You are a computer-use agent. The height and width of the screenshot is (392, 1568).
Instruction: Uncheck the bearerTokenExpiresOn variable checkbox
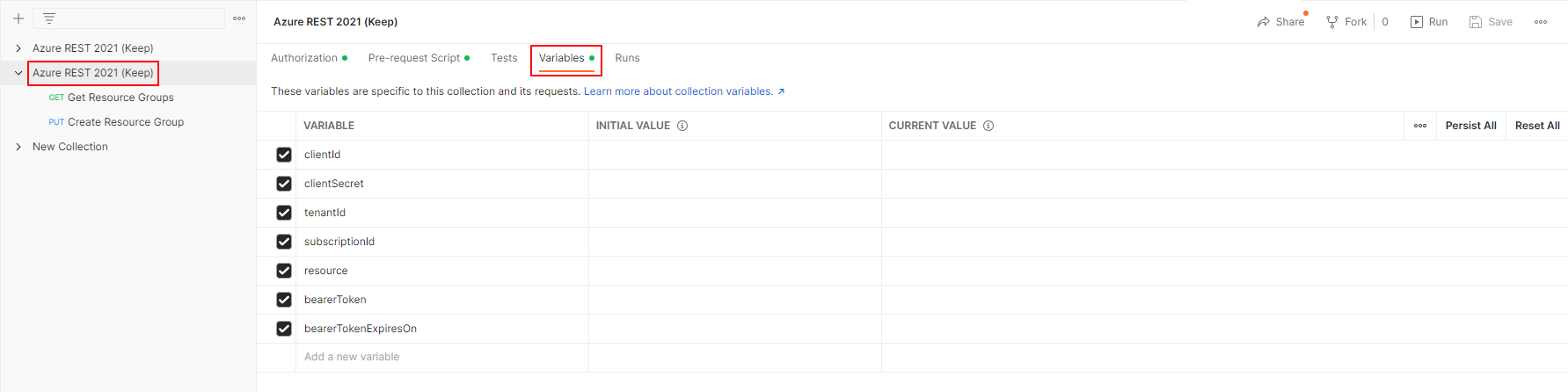point(284,329)
